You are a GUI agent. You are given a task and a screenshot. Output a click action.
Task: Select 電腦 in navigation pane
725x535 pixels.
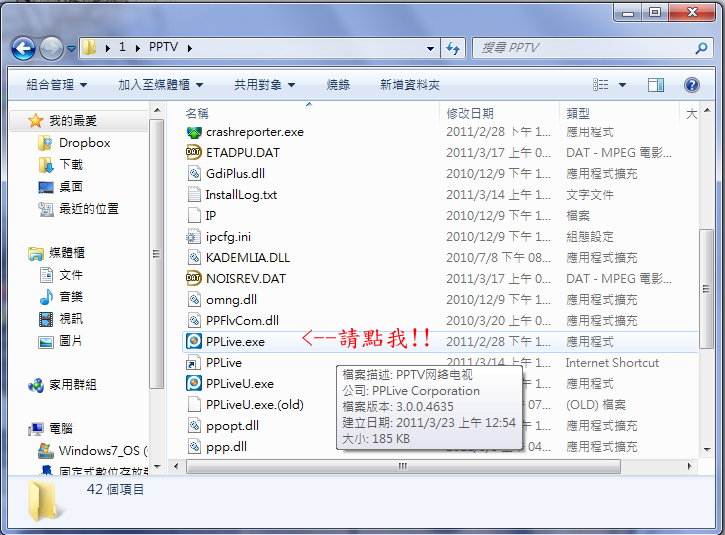point(61,429)
